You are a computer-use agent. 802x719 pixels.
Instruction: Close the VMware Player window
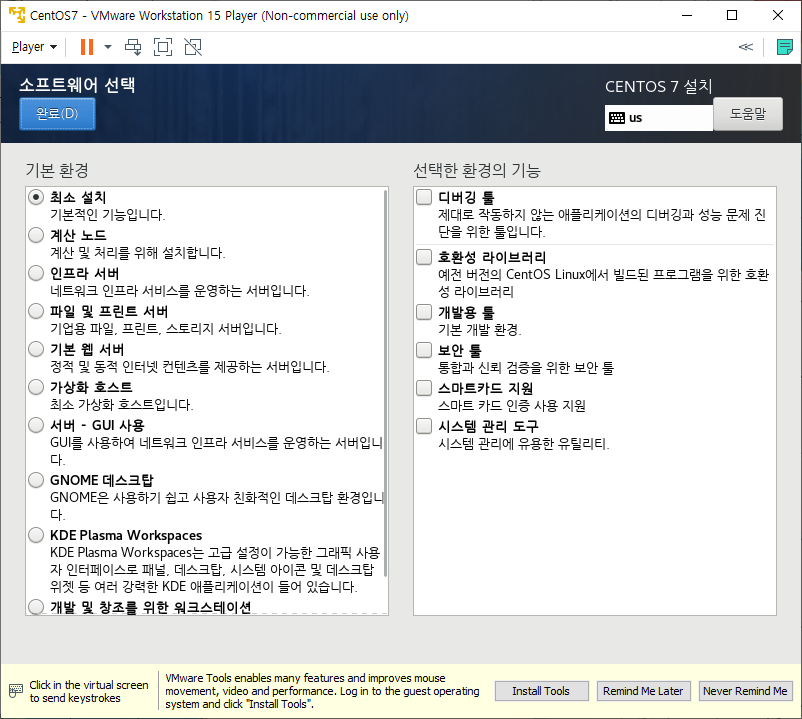pos(777,15)
